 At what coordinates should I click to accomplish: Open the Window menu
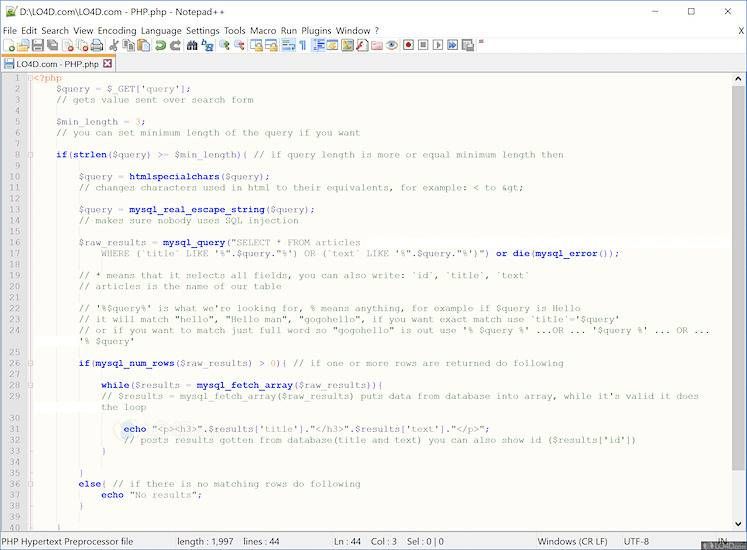[x=353, y=31]
